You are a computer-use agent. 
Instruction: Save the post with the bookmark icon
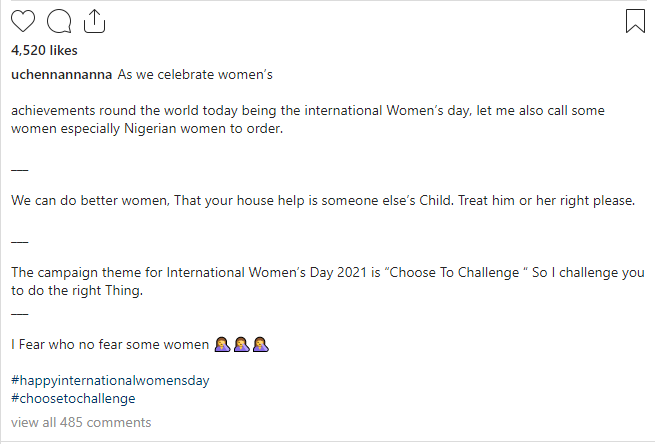(635, 21)
